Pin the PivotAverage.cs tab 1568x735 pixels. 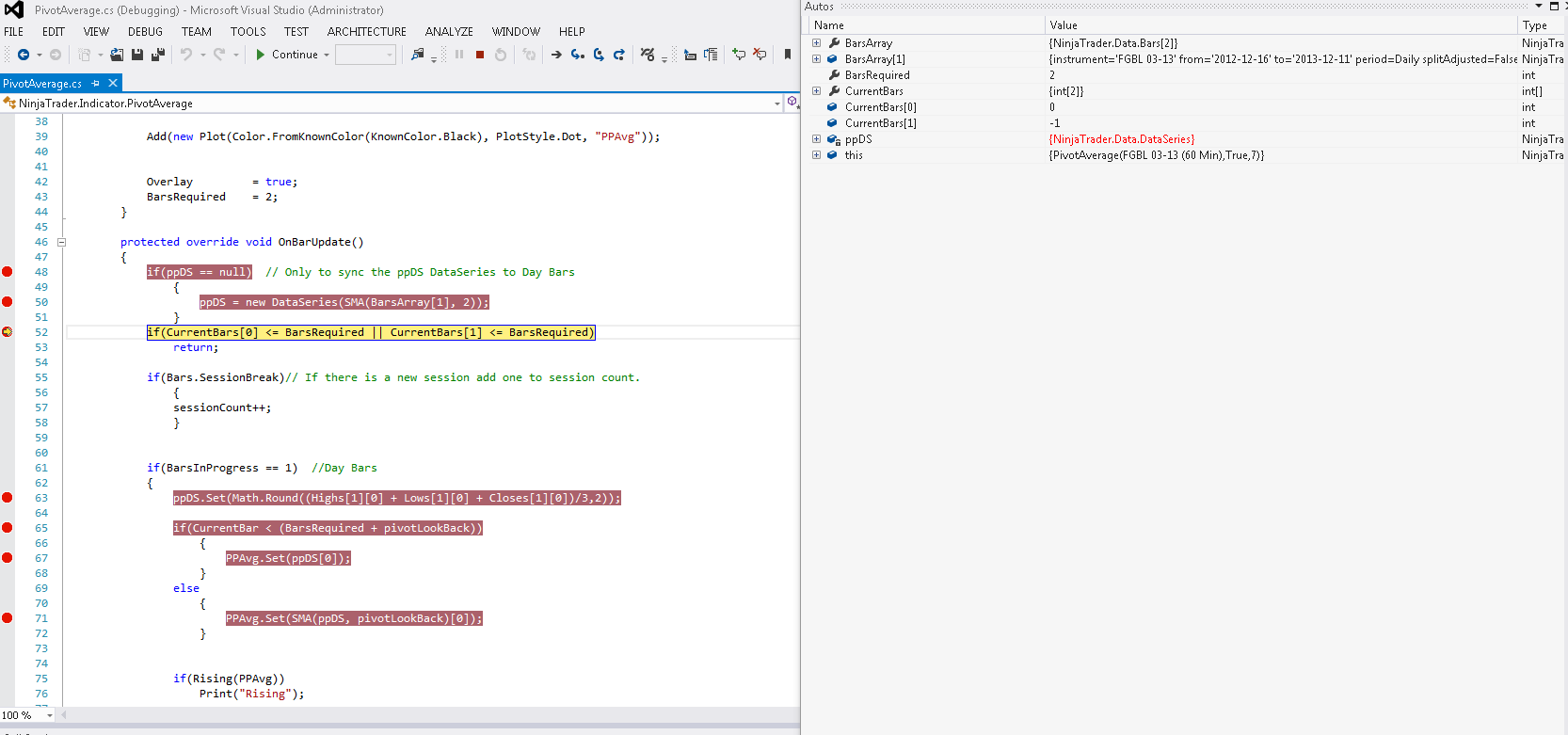point(96,84)
